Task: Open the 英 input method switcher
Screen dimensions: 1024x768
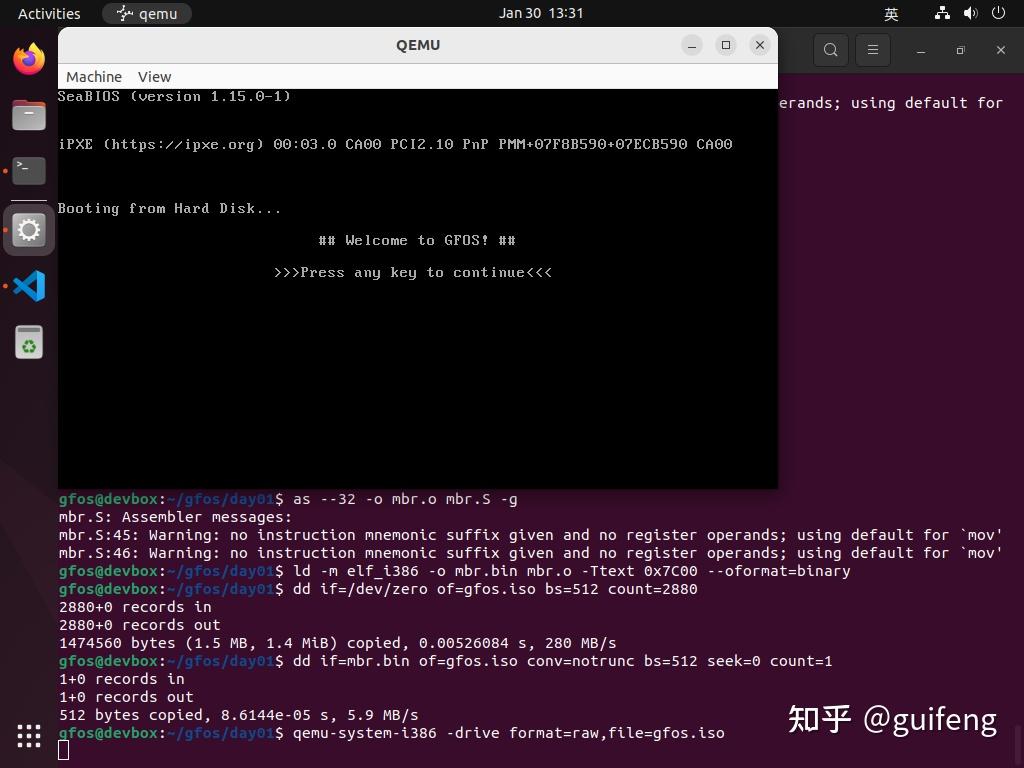Action: click(890, 13)
